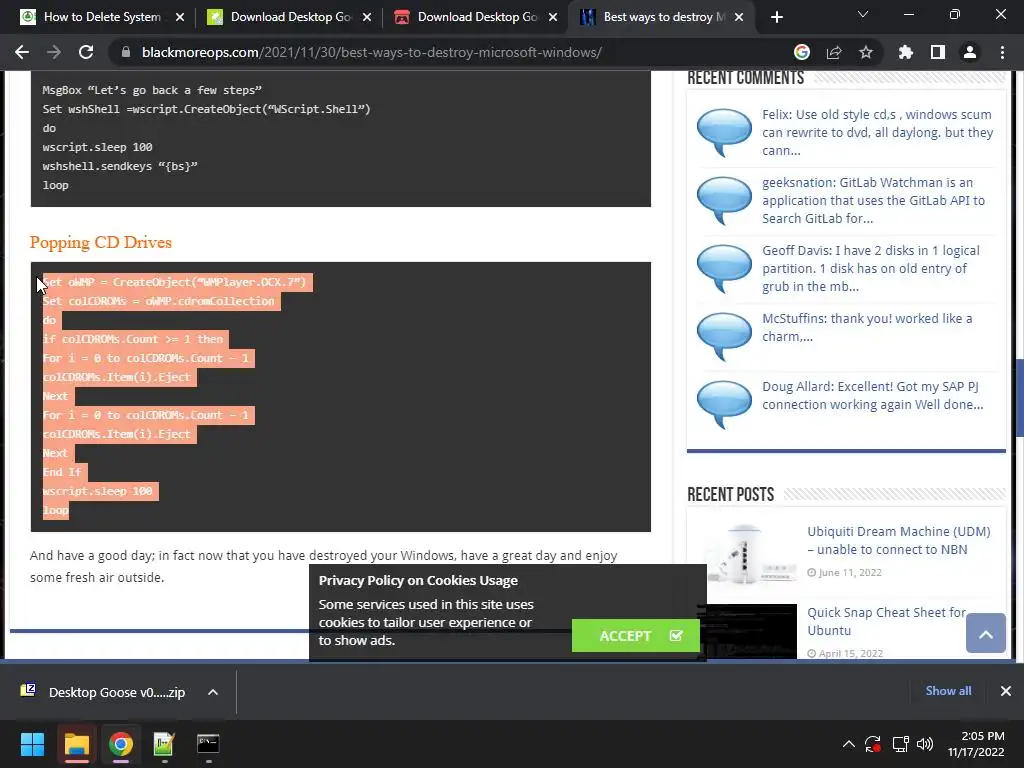The height and width of the screenshot is (768, 1024).
Task: Bookmark this page with the star
Action: (x=866, y=52)
